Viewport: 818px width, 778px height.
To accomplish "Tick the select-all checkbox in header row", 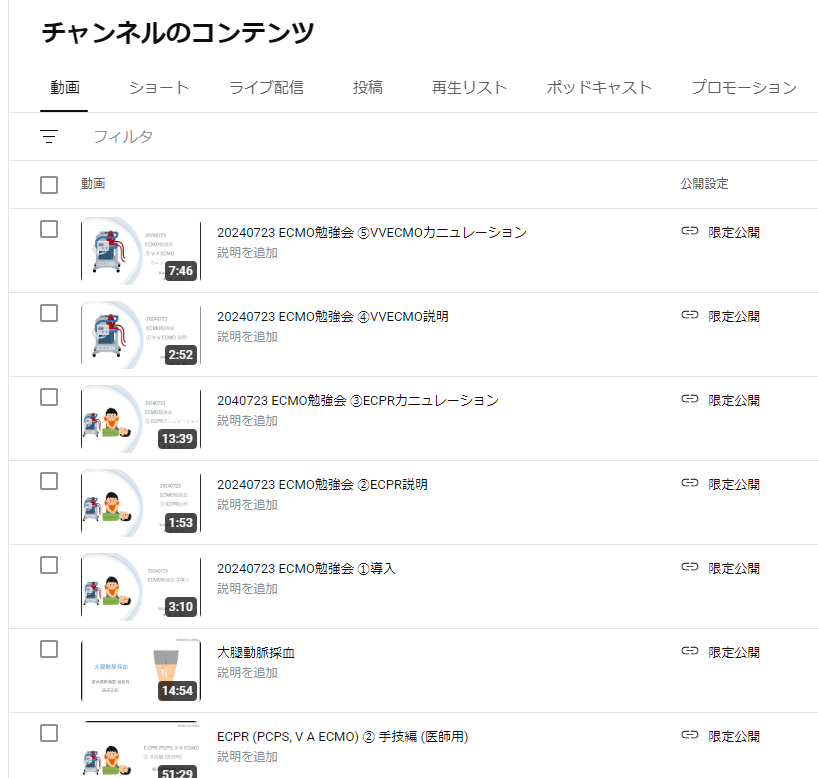I will (49, 185).
